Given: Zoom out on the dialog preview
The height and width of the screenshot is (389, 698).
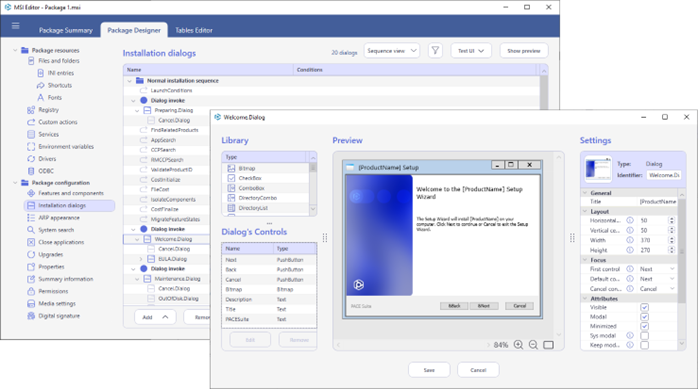Looking at the screenshot, I should (x=533, y=345).
